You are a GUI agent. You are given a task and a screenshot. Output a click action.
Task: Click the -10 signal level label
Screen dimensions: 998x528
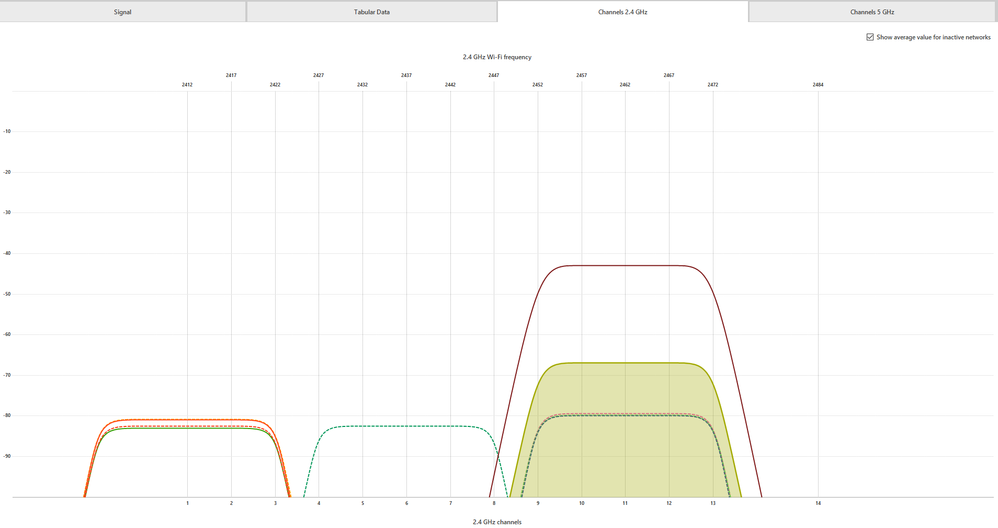(x=6, y=131)
